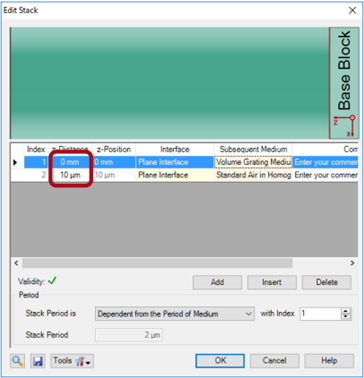Click the Base Block side label

[x=344, y=70]
